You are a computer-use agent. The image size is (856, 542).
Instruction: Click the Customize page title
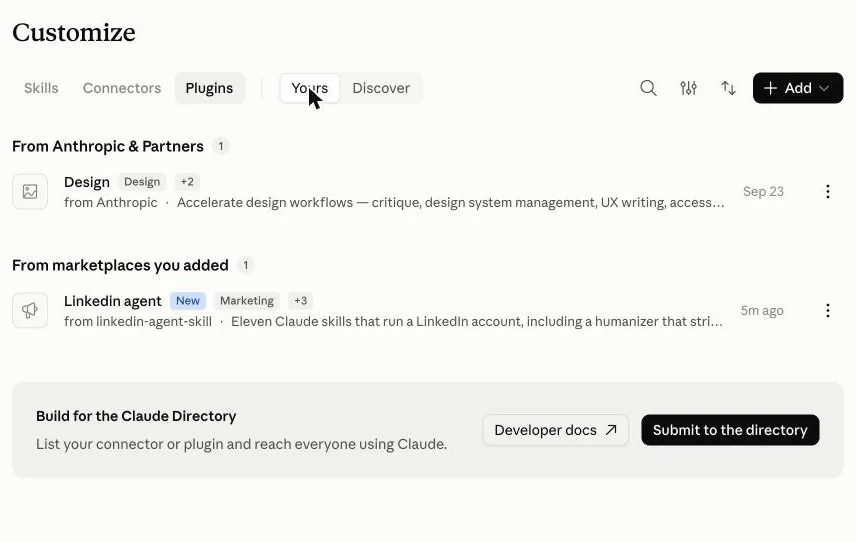74,32
